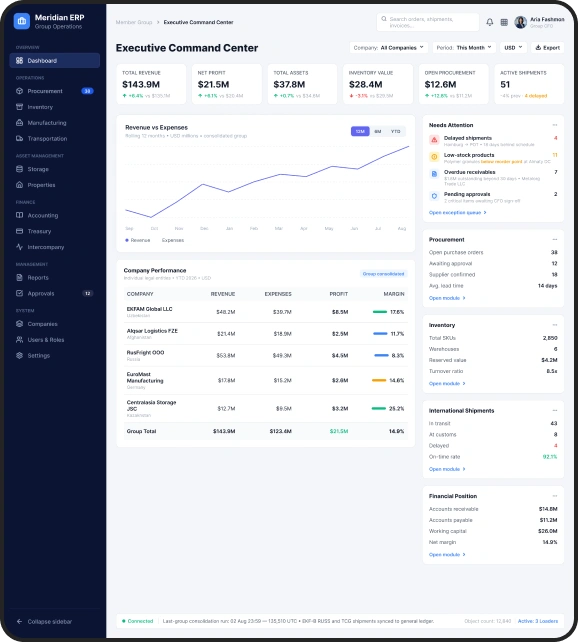Viewport: 578px width, 642px height.
Task: Click the Approvals checkmark icon
Action: [19, 293]
